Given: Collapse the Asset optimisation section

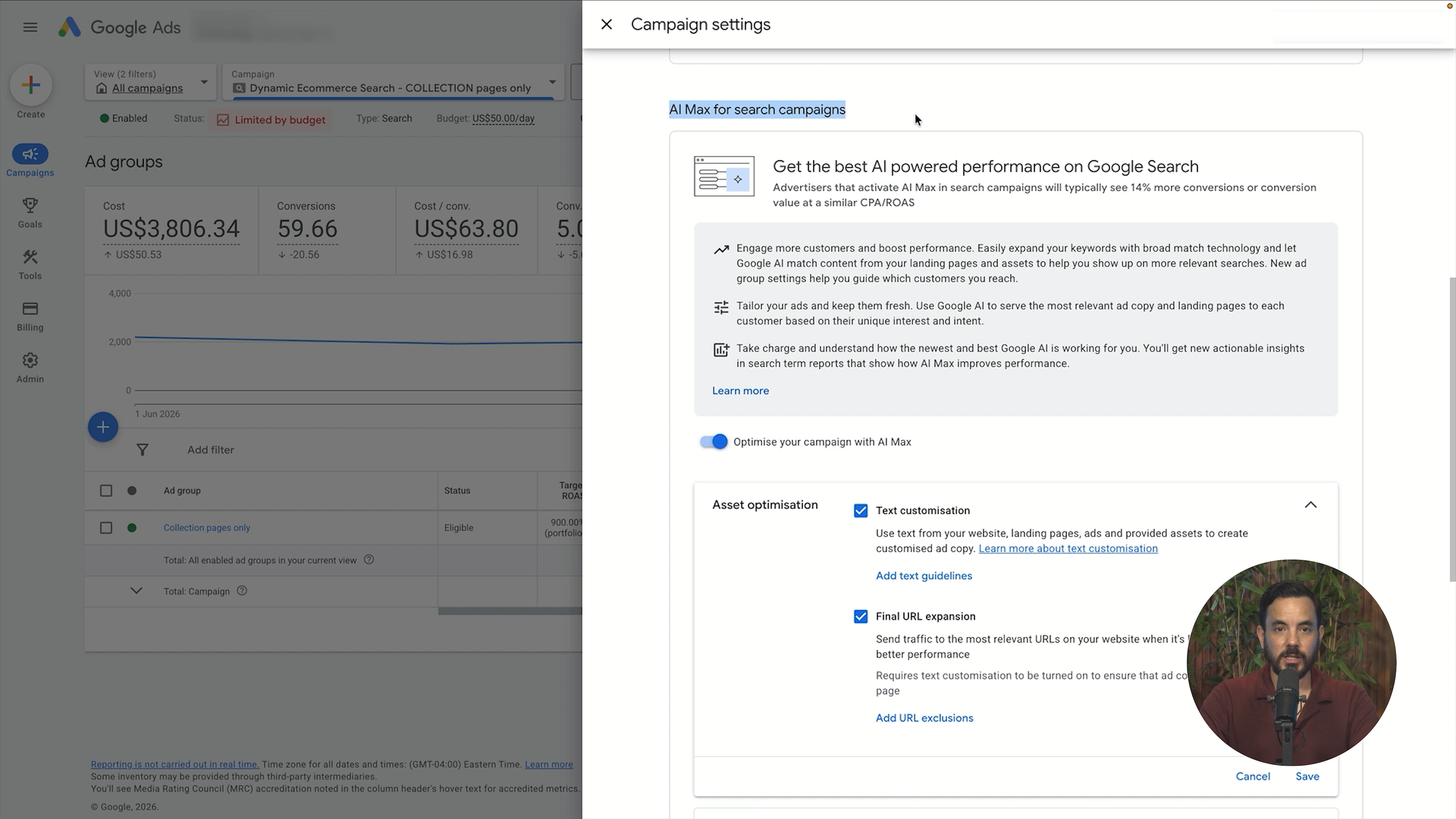Looking at the screenshot, I should click(x=1310, y=505).
